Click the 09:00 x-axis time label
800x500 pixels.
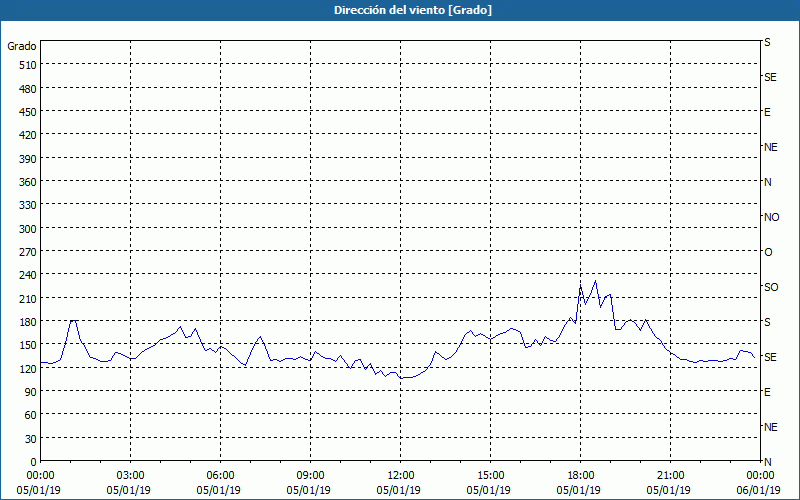310,476
